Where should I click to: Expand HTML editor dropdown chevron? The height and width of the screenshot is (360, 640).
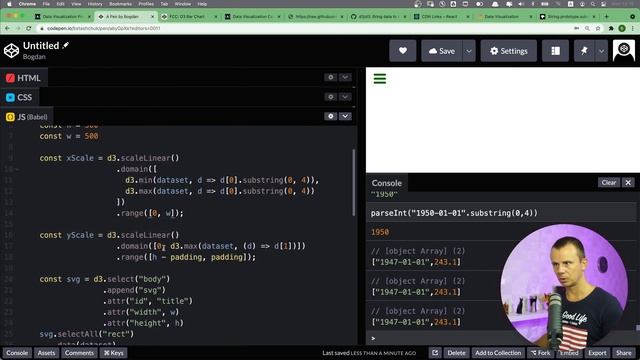(345, 77)
